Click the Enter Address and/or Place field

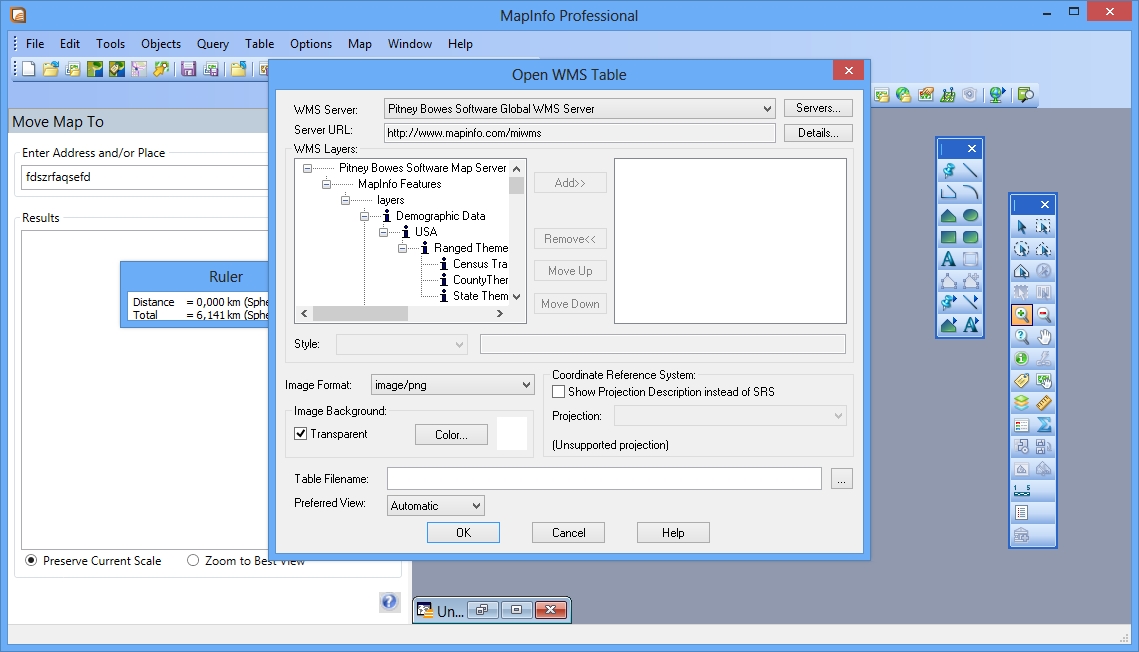(145, 177)
